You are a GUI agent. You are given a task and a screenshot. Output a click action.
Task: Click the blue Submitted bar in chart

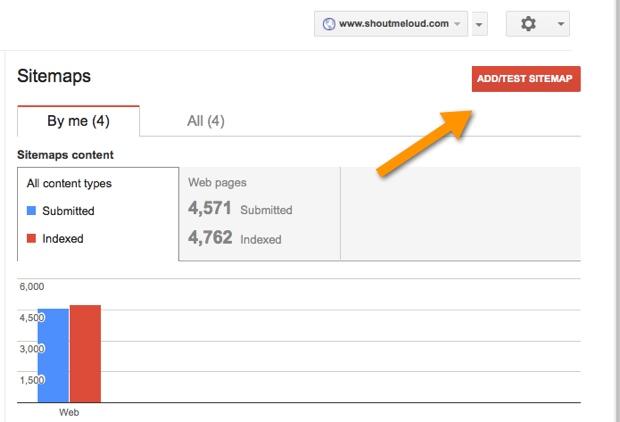click(x=53, y=356)
